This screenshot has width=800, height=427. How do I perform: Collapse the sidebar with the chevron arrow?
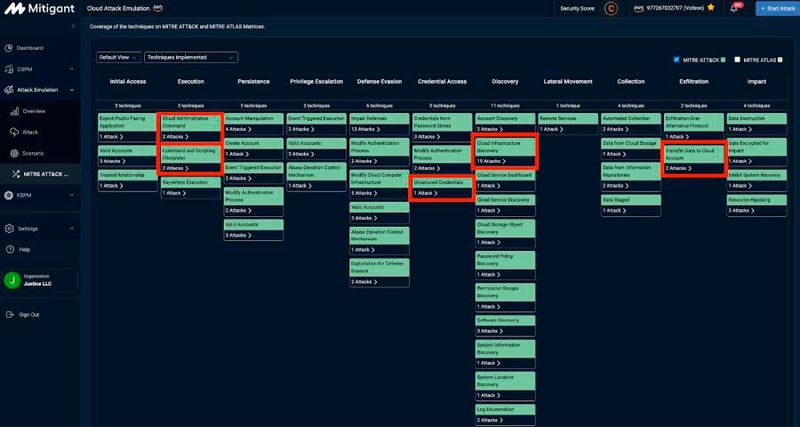pos(72,26)
